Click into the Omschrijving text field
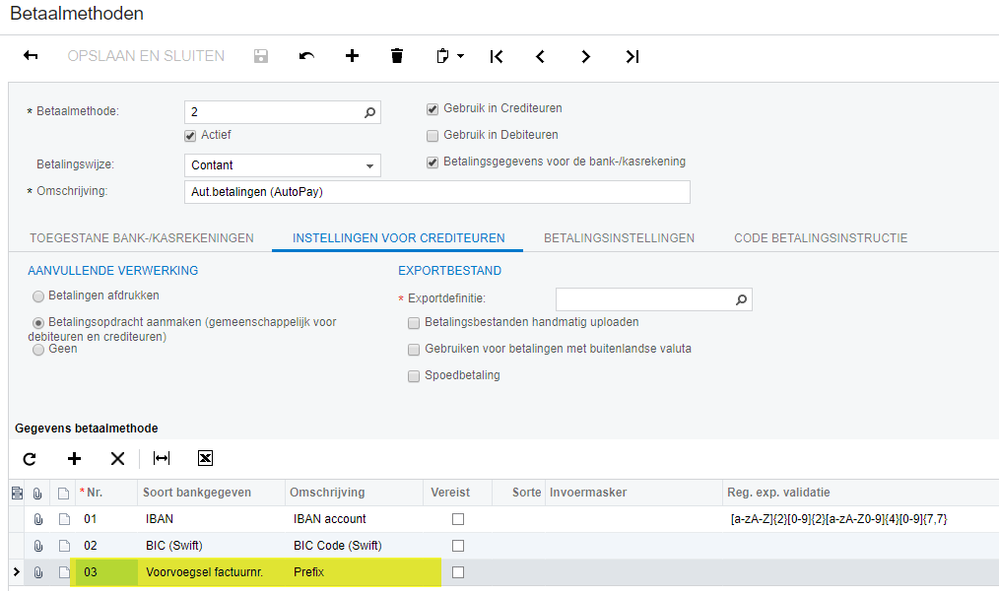This screenshot has width=999, height=591. [x=437, y=191]
